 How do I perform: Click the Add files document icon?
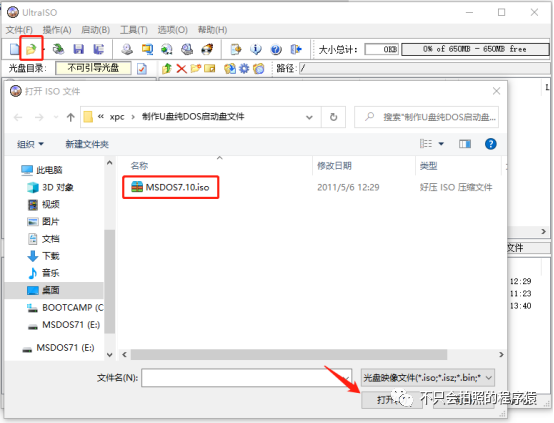coord(236,49)
